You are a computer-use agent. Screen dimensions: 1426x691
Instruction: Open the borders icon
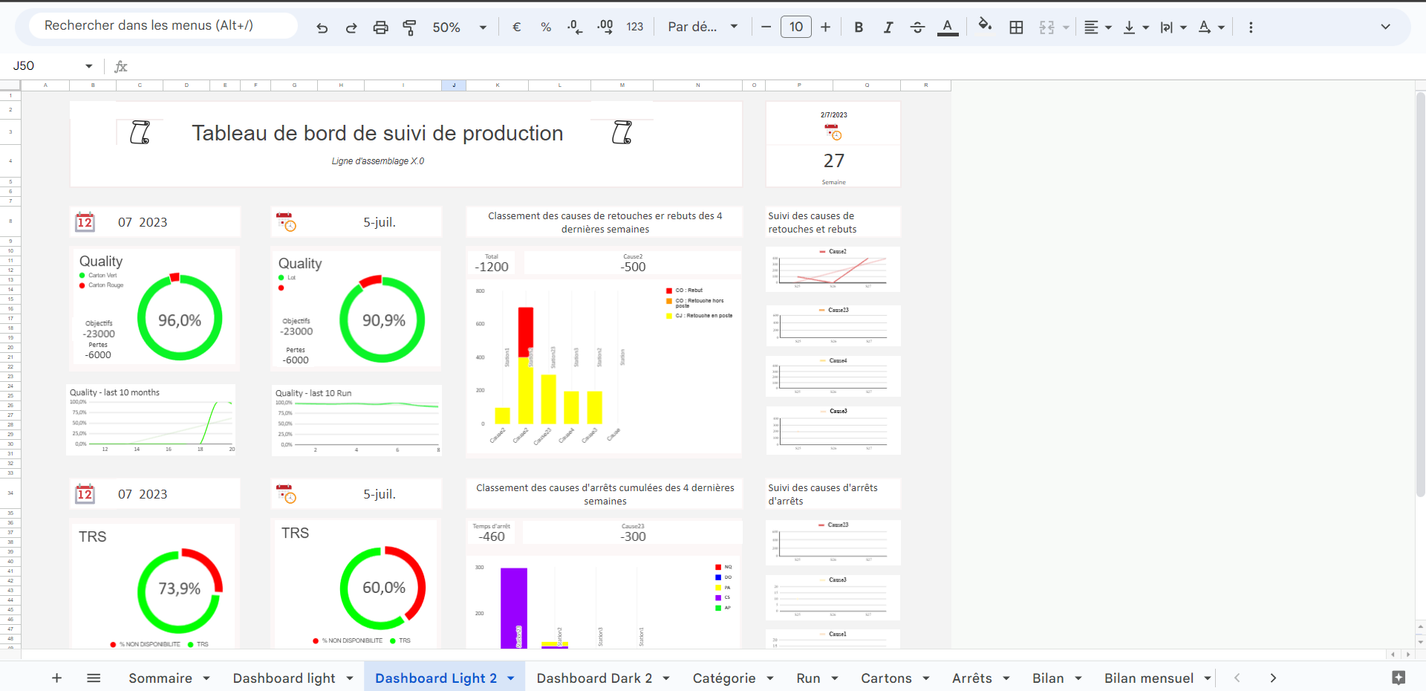pos(1016,27)
